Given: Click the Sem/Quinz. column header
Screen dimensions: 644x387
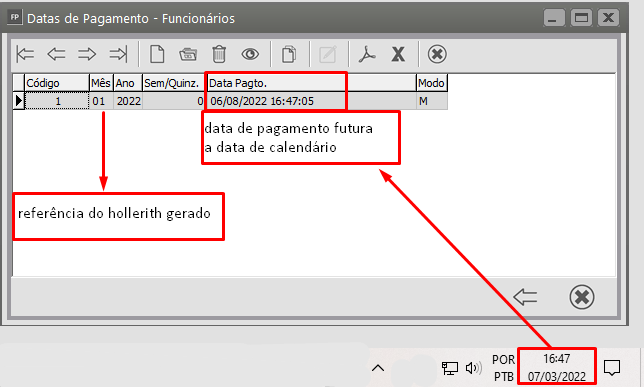Looking at the screenshot, I should click(x=173, y=83).
